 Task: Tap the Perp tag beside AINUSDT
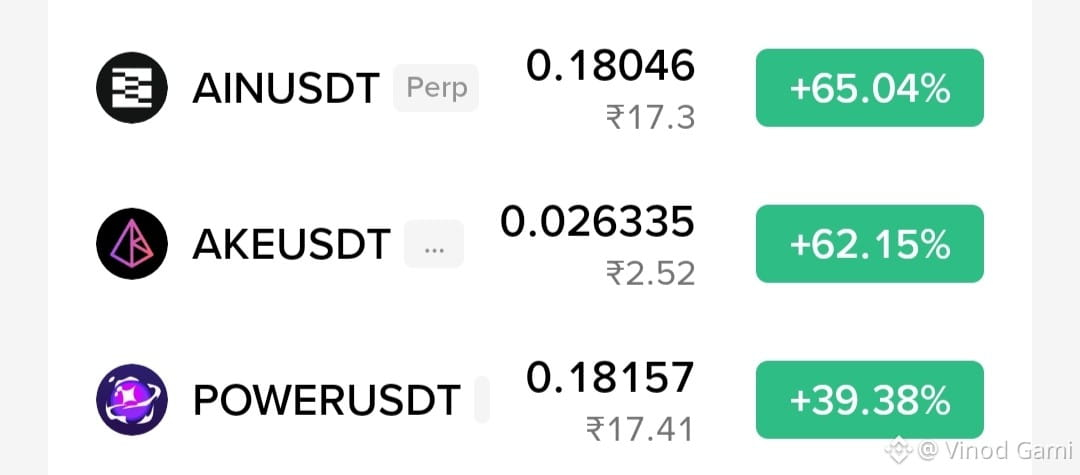(436, 88)
